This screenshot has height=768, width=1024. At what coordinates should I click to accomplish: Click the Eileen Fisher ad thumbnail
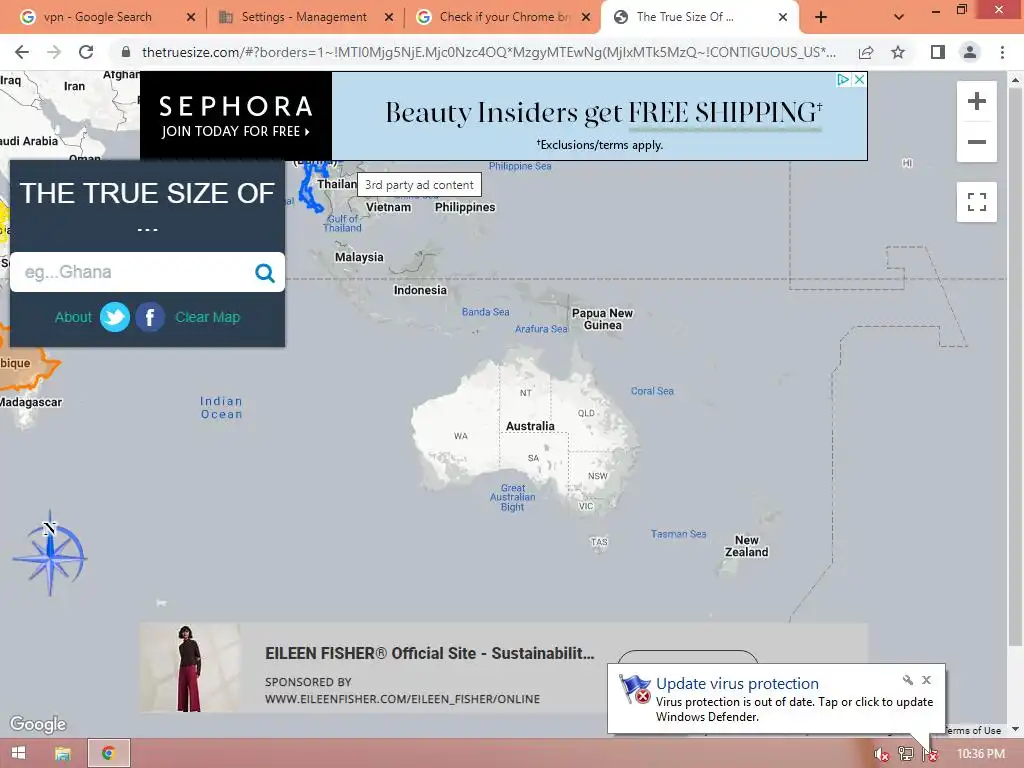(x=189, y=667)
